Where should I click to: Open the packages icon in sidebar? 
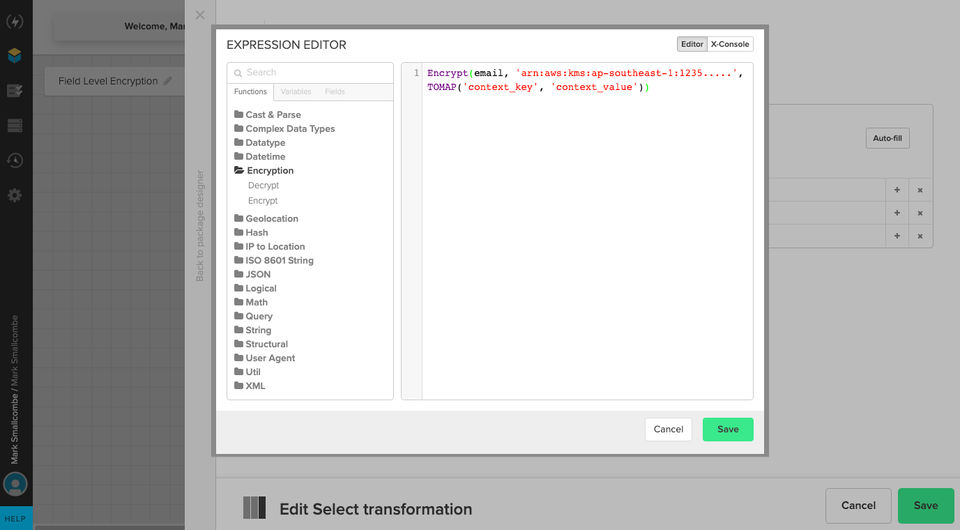15,55
